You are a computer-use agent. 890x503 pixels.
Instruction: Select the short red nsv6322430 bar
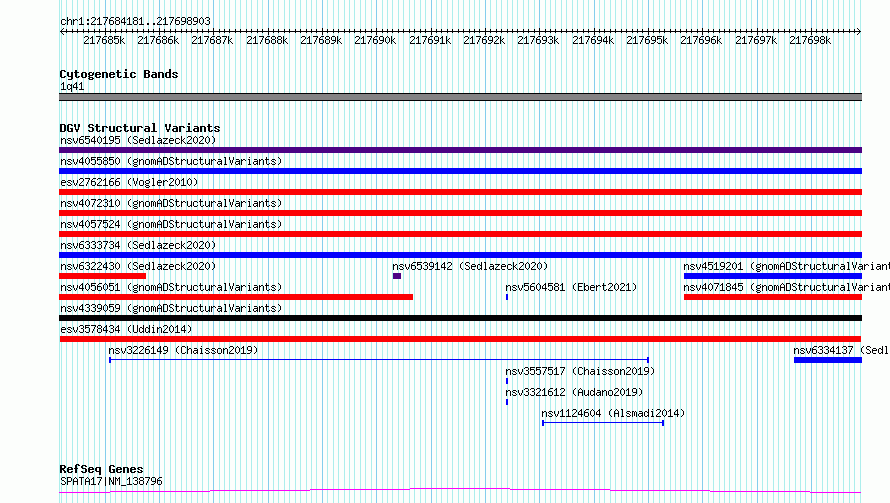[103, 276]
